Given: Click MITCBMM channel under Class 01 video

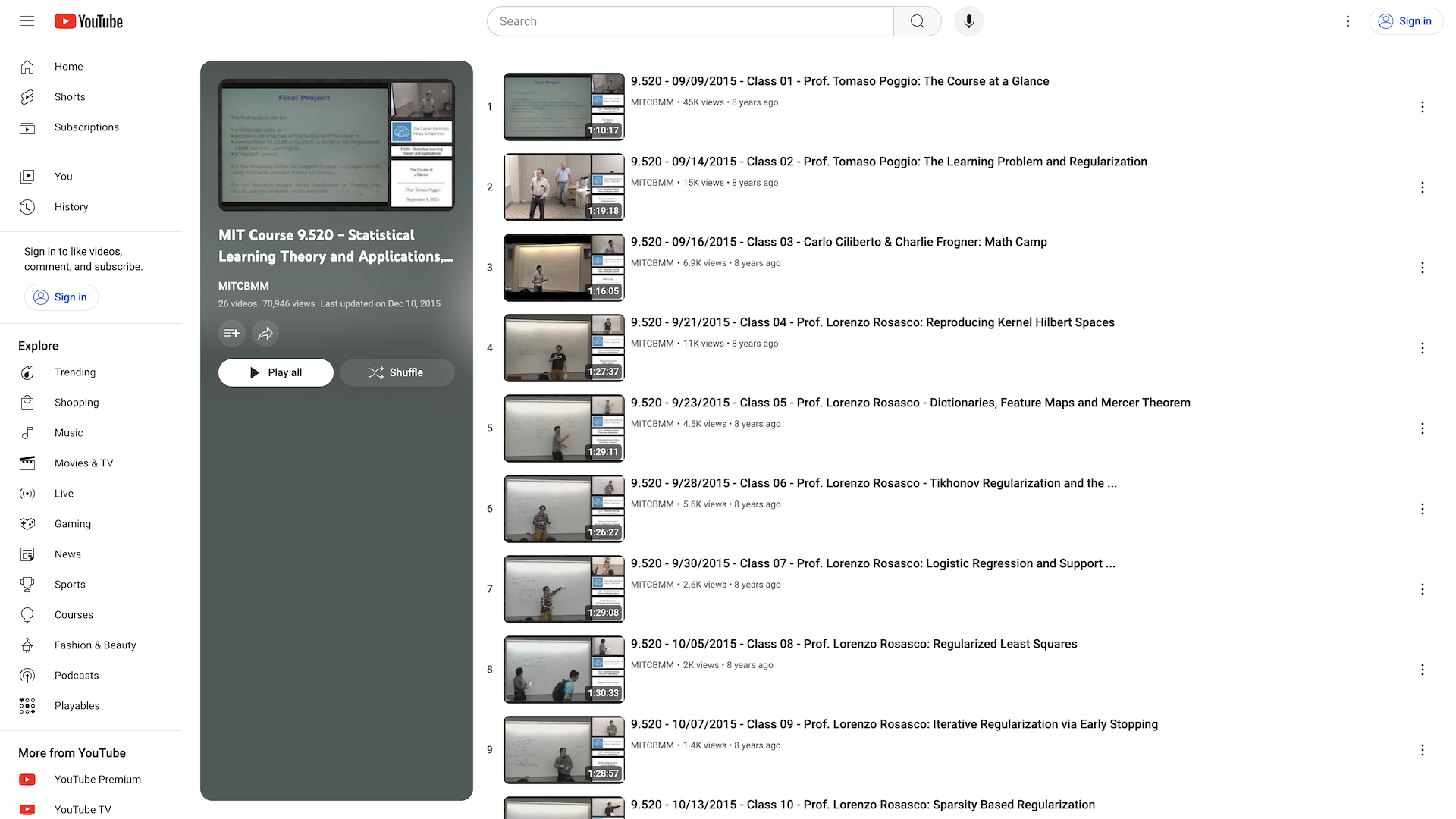Looking at the screenshot, I should [x=652, y=102].
